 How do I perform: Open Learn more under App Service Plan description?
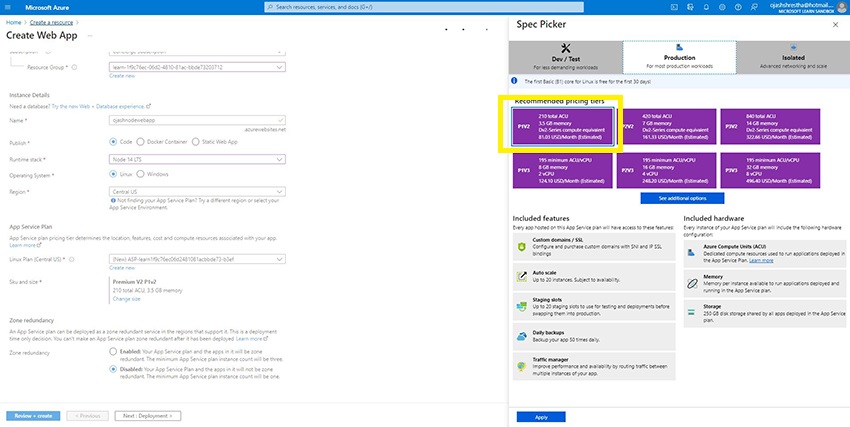[x=25, y=245]
